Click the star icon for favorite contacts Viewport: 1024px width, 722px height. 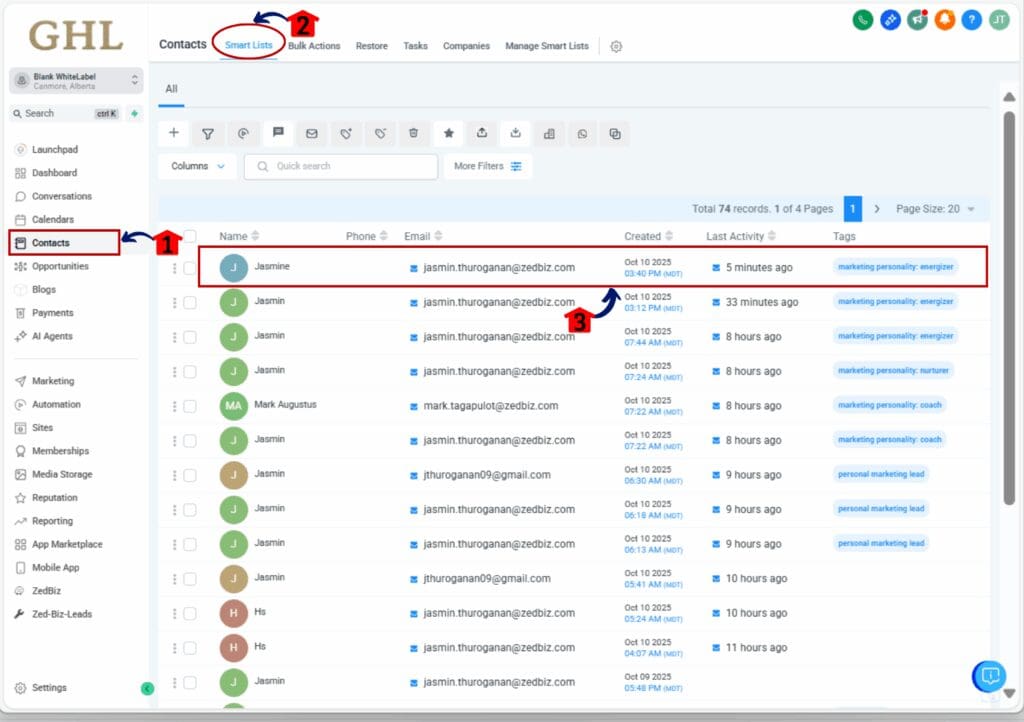click(448, 133)
